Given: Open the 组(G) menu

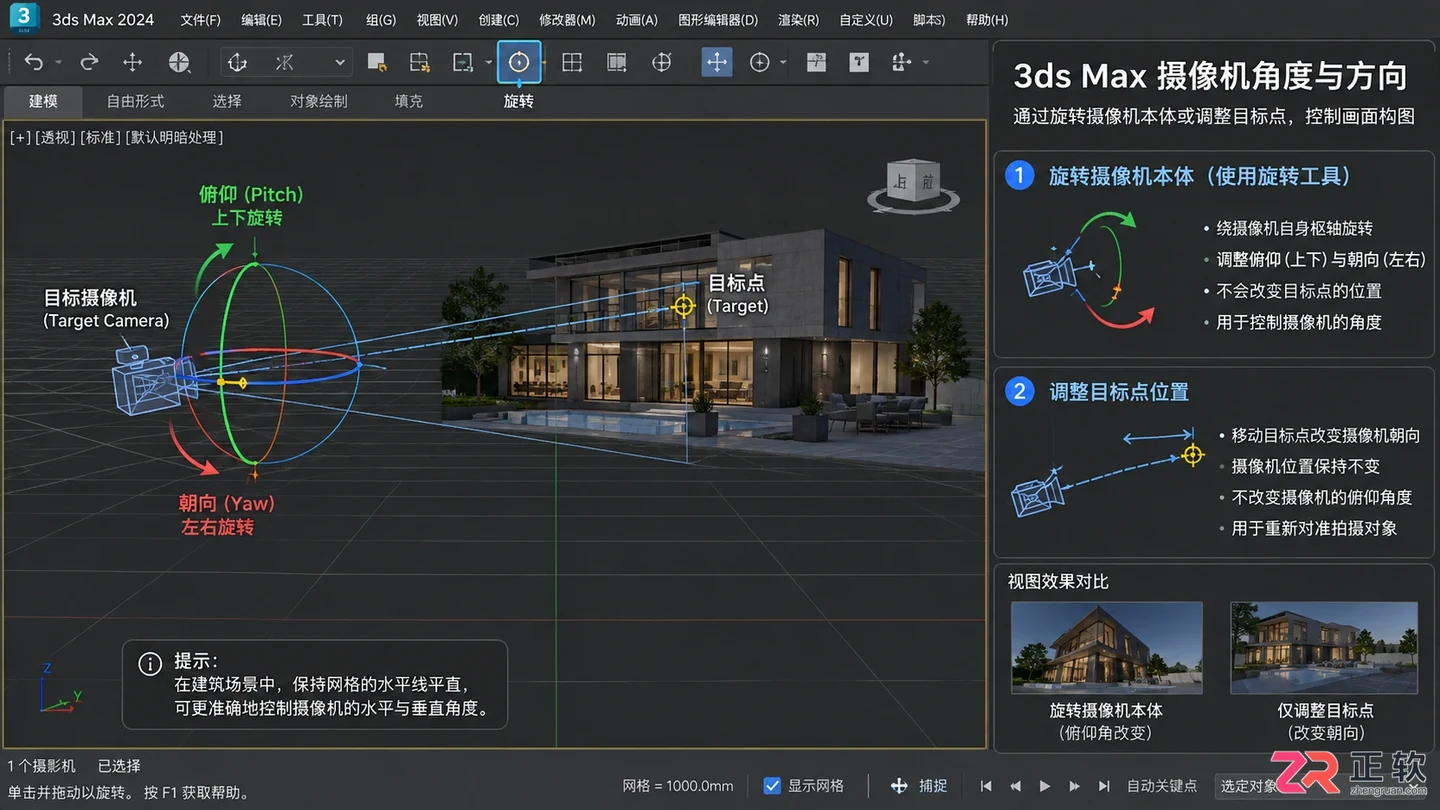Looking at the screenshot, I should coord(381,20).
